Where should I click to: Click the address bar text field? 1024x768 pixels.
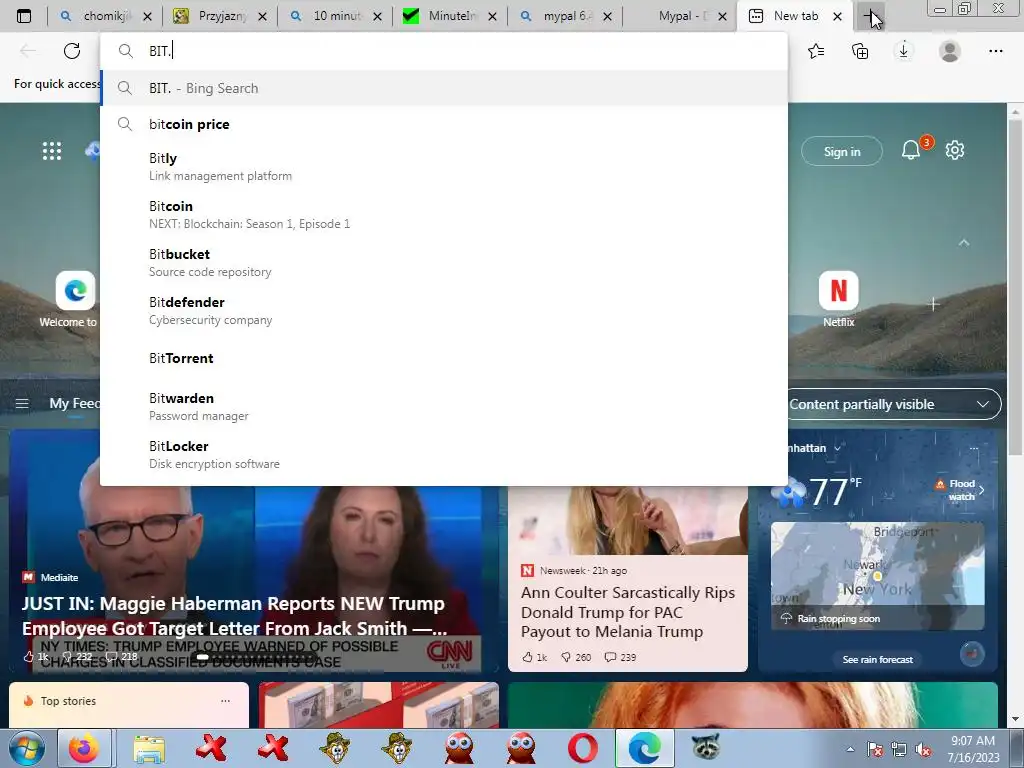click(x=444, y=51)
